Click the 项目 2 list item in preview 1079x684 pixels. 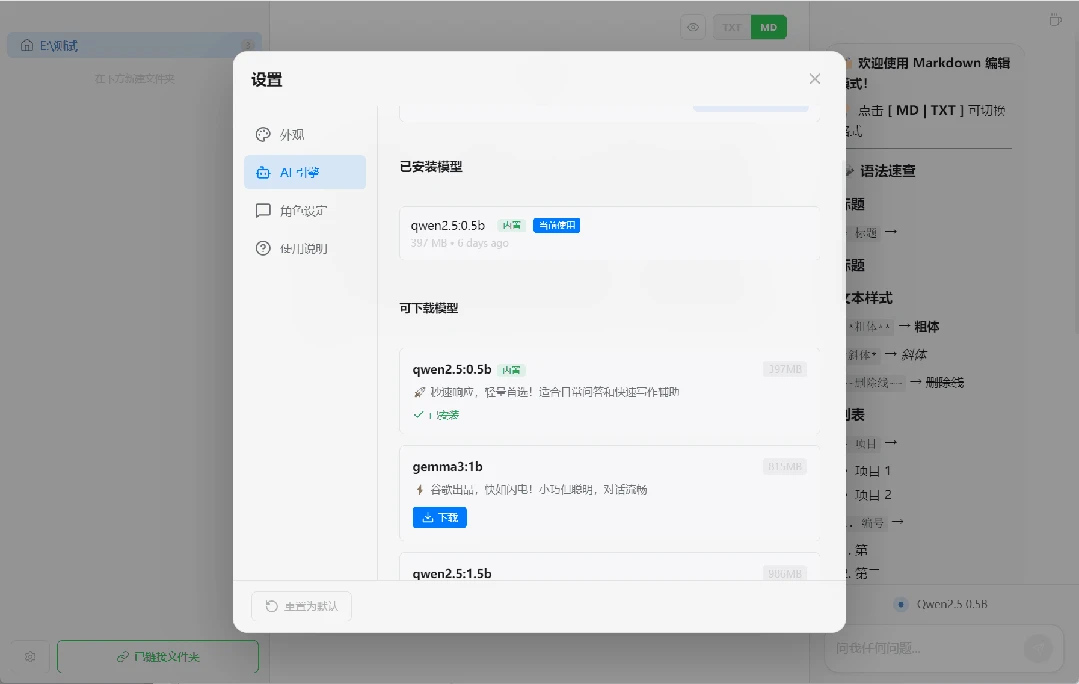point(873,495)
